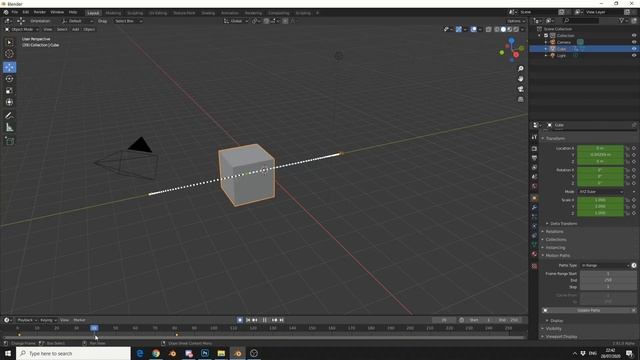Open the Global orientation dropdown
Viewport: 640px width, 360px height.
pos(236,21)
